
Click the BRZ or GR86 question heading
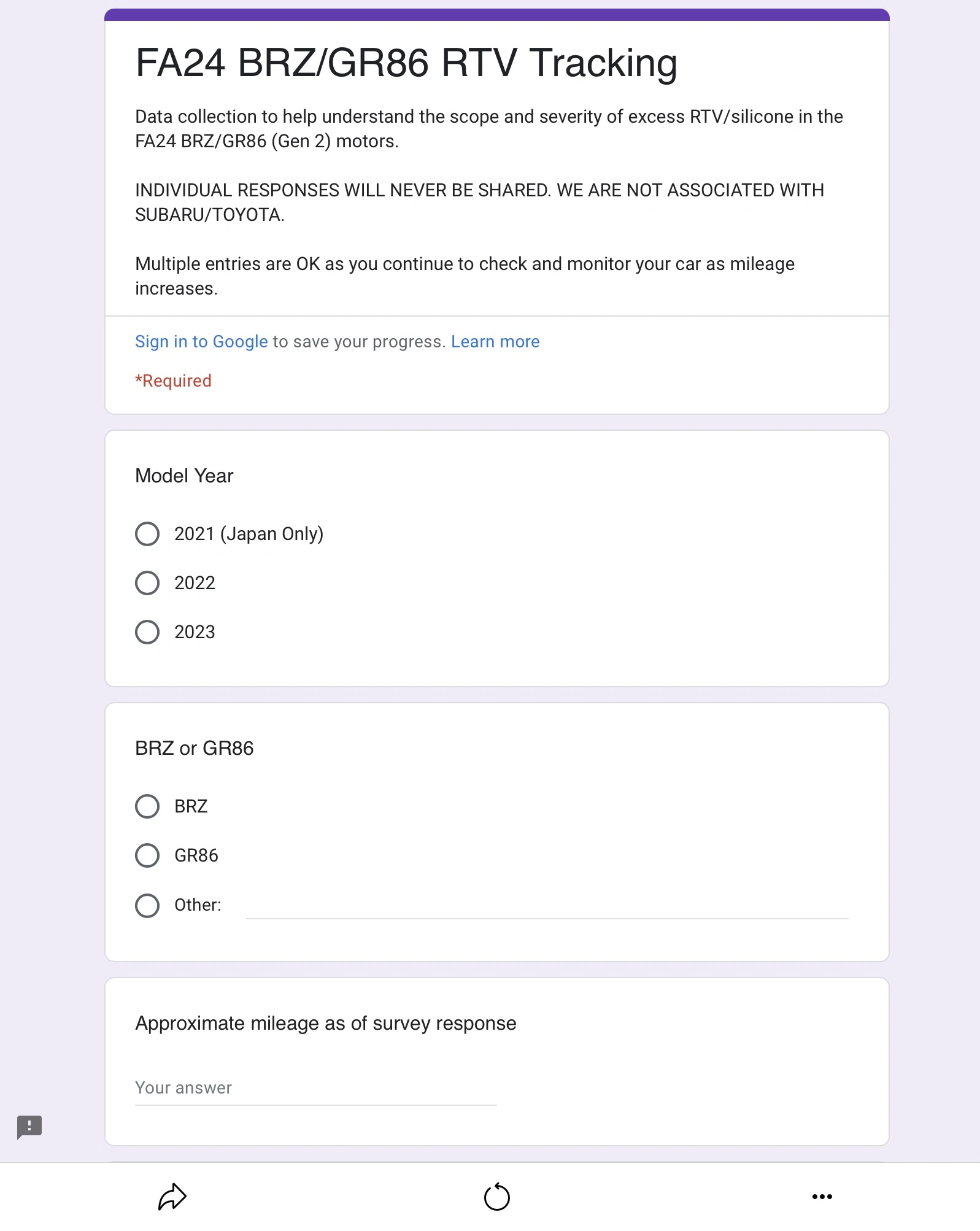pyautogui.click(x=194, y=748)
